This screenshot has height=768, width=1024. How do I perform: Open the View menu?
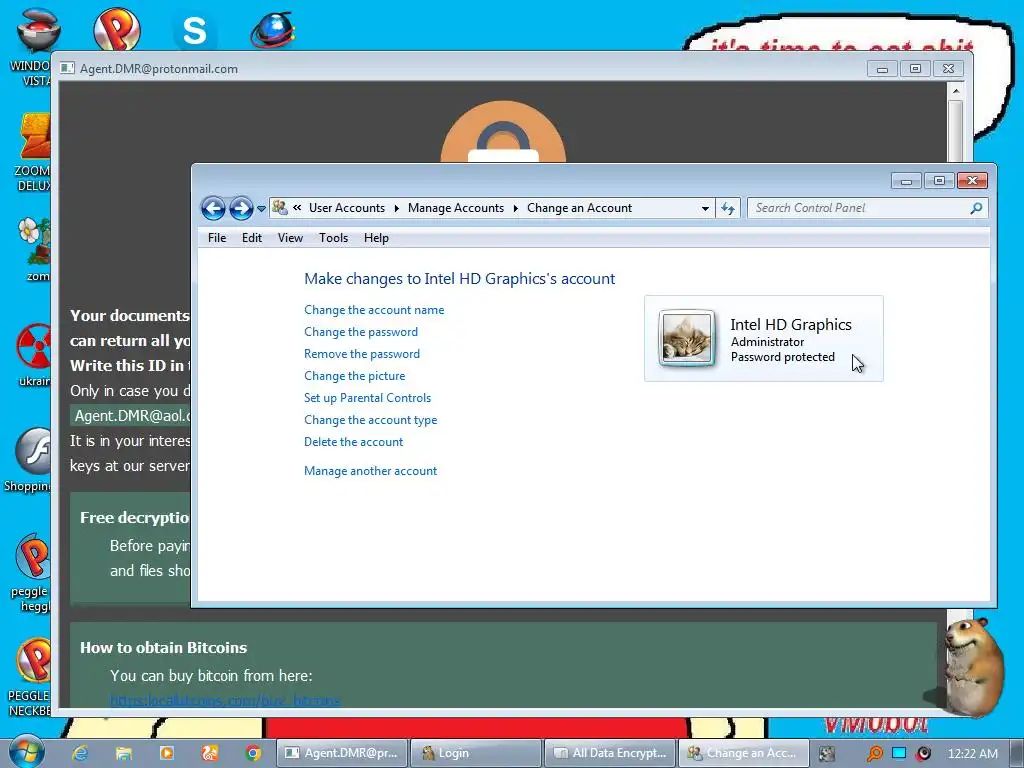click(290, 238)
